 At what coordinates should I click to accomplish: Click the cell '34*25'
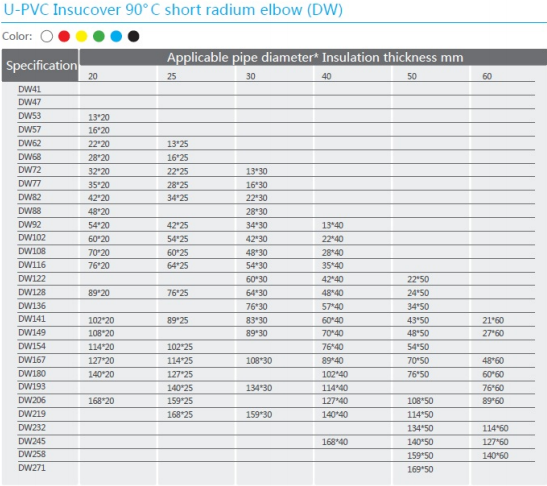(178, 198)
